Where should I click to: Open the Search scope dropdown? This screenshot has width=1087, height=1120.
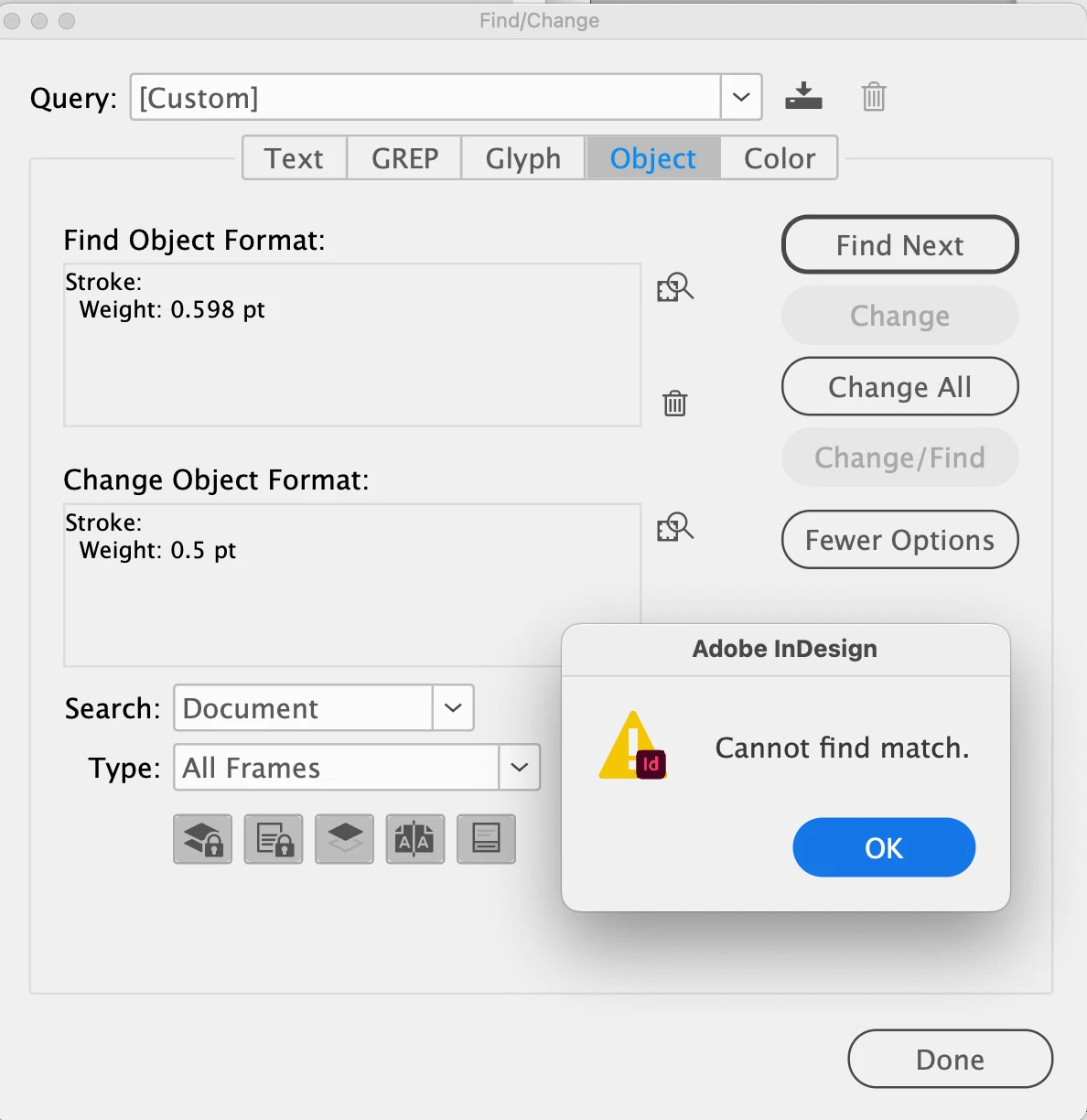coord(452,707)
